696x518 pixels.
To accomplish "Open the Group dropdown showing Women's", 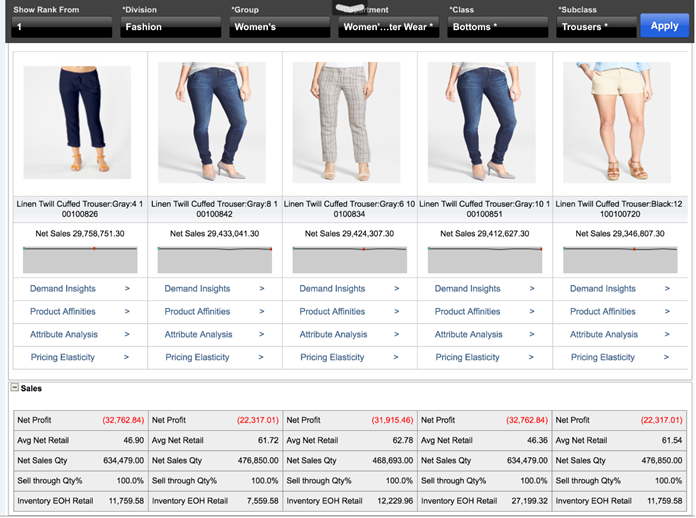I will [x=280, y=27].
